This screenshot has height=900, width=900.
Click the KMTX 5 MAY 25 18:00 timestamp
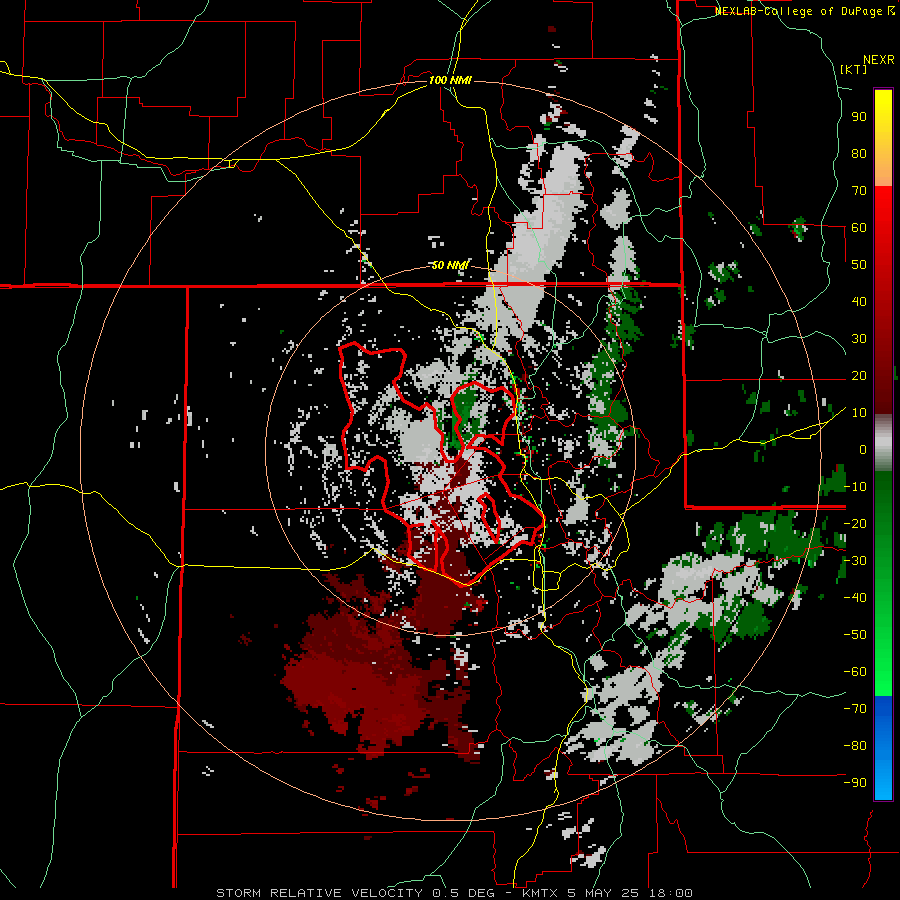pyautogui.click(x=607, y=893)
